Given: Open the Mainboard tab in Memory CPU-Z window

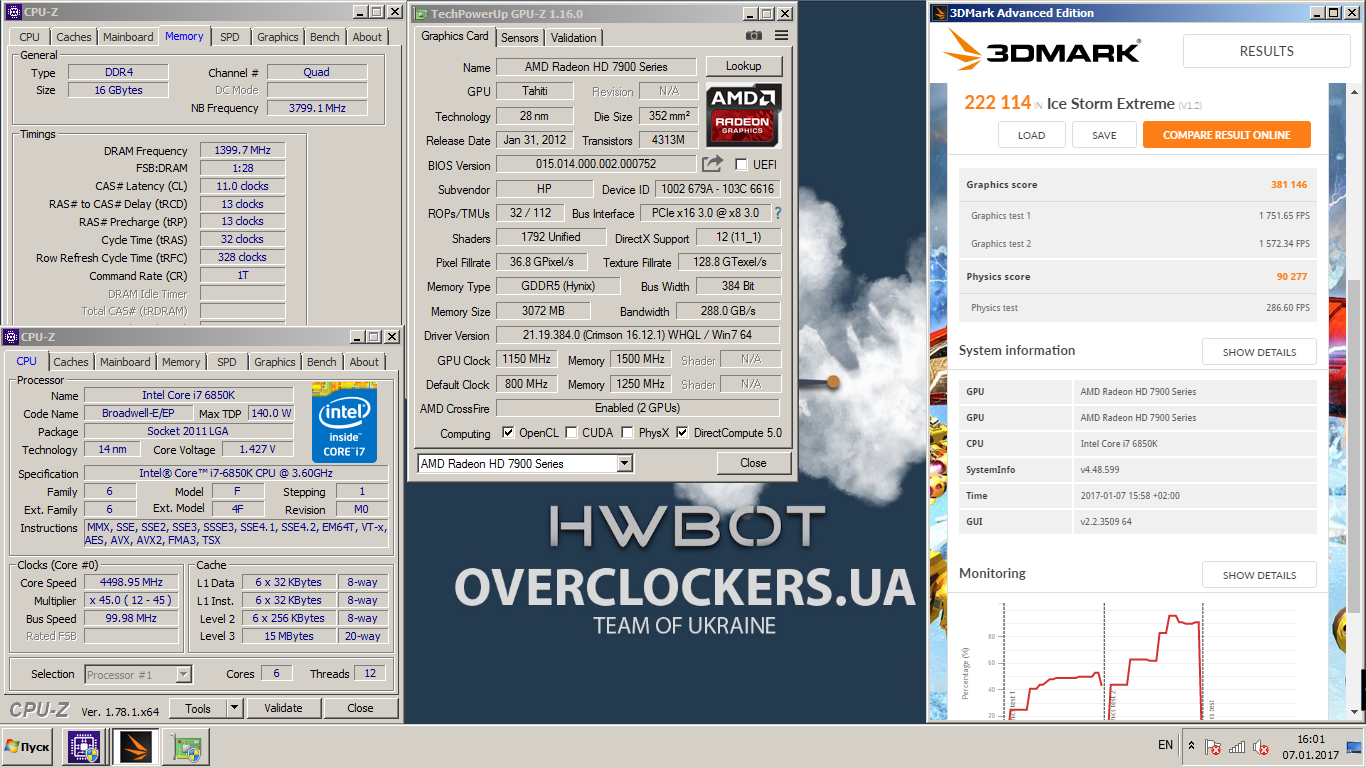Looking at the screenshot, I should 128,37.
